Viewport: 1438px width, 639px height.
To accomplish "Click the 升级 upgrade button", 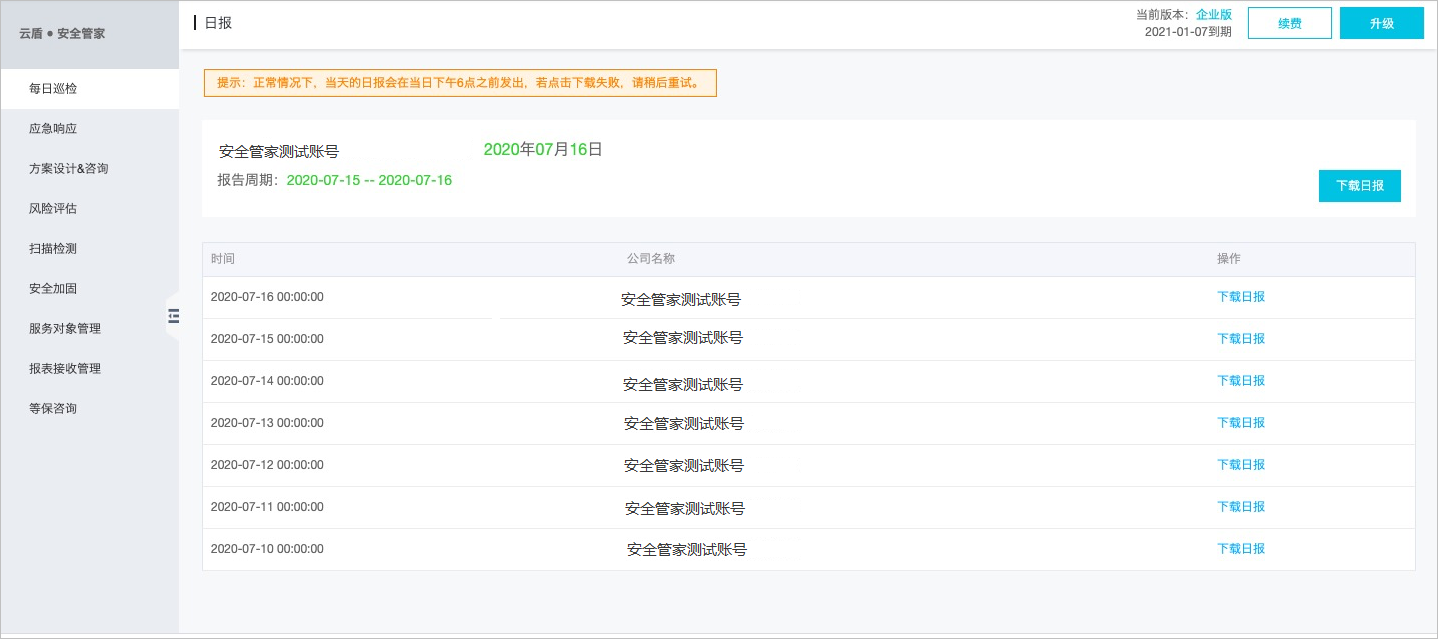I will click(x=1382, y=23).
